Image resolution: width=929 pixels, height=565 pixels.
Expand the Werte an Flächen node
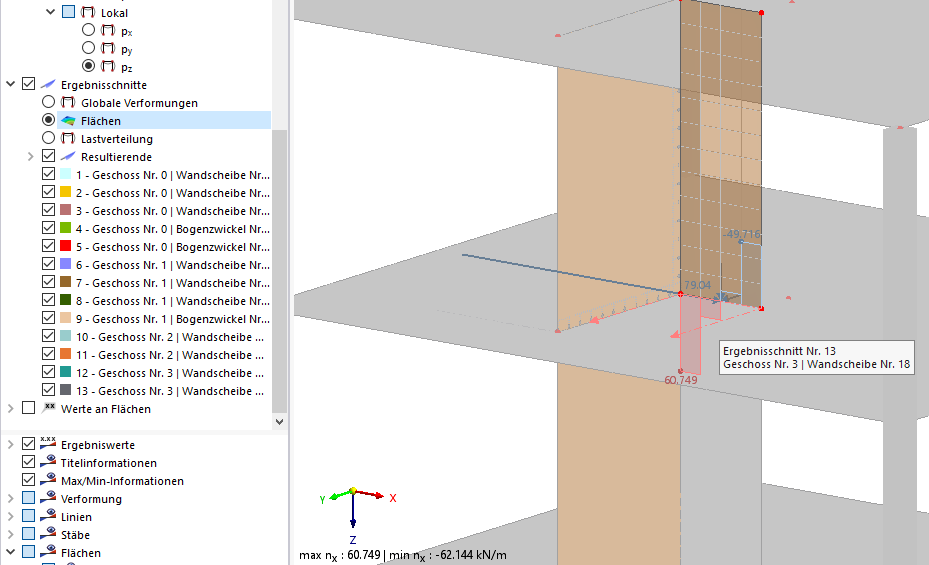(10, 409)
